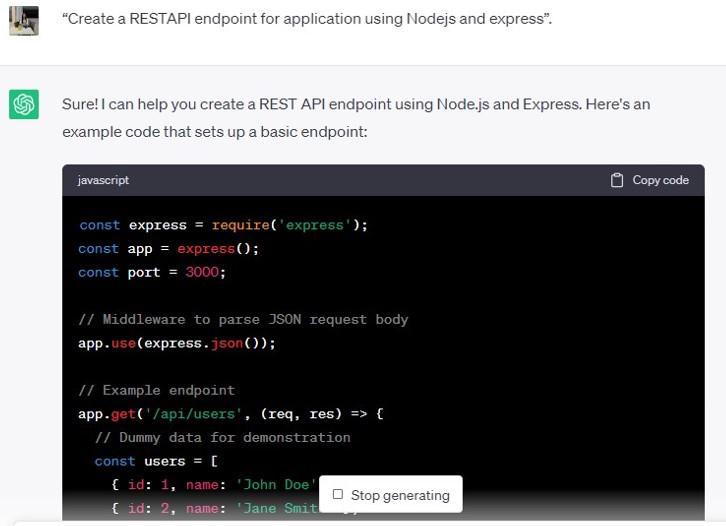Click the Example endpoint comment
726x526 pixels.
pyautogui.click(x=156, y=390)
